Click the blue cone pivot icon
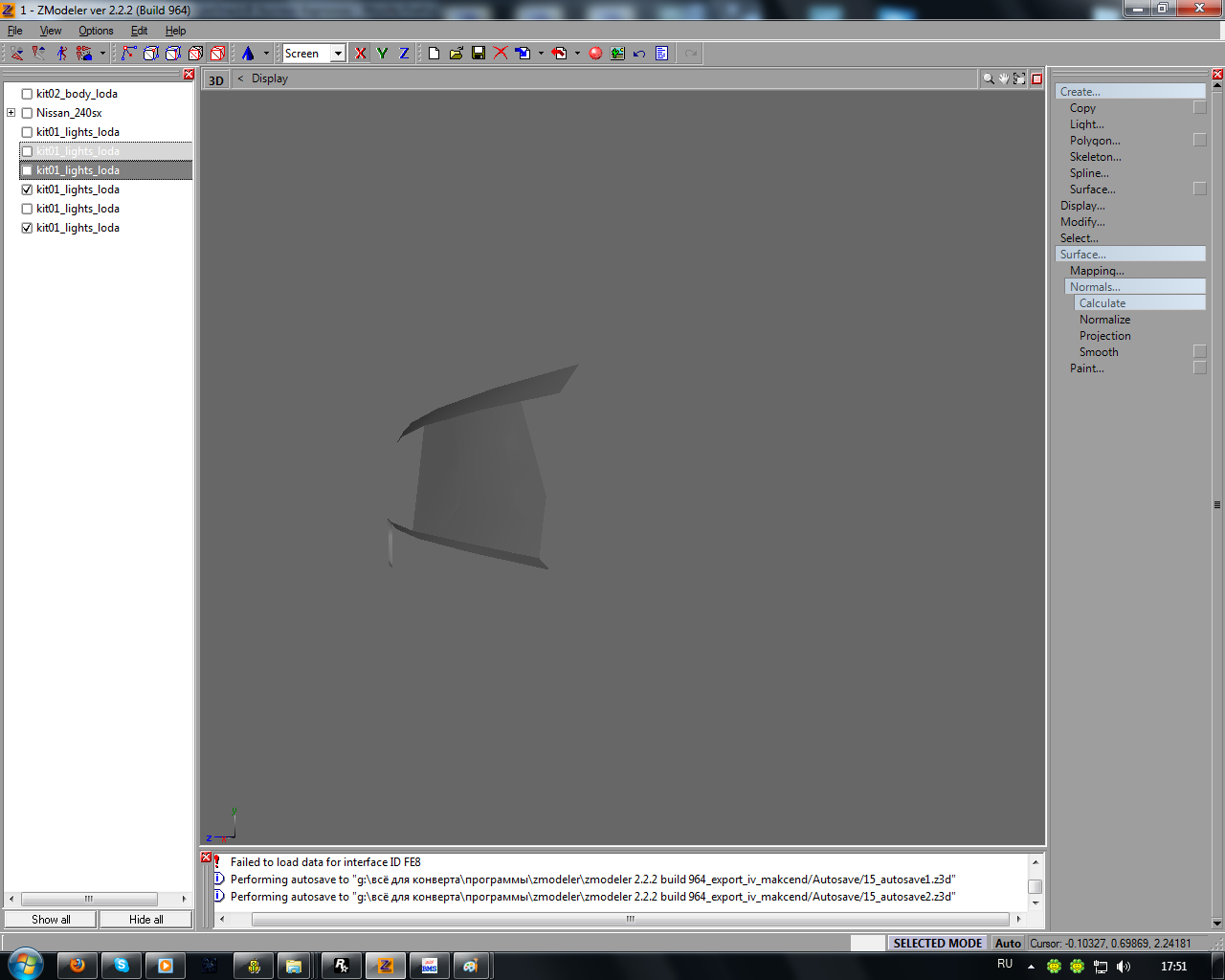The image size is (1225, 980). pos(248,54)
